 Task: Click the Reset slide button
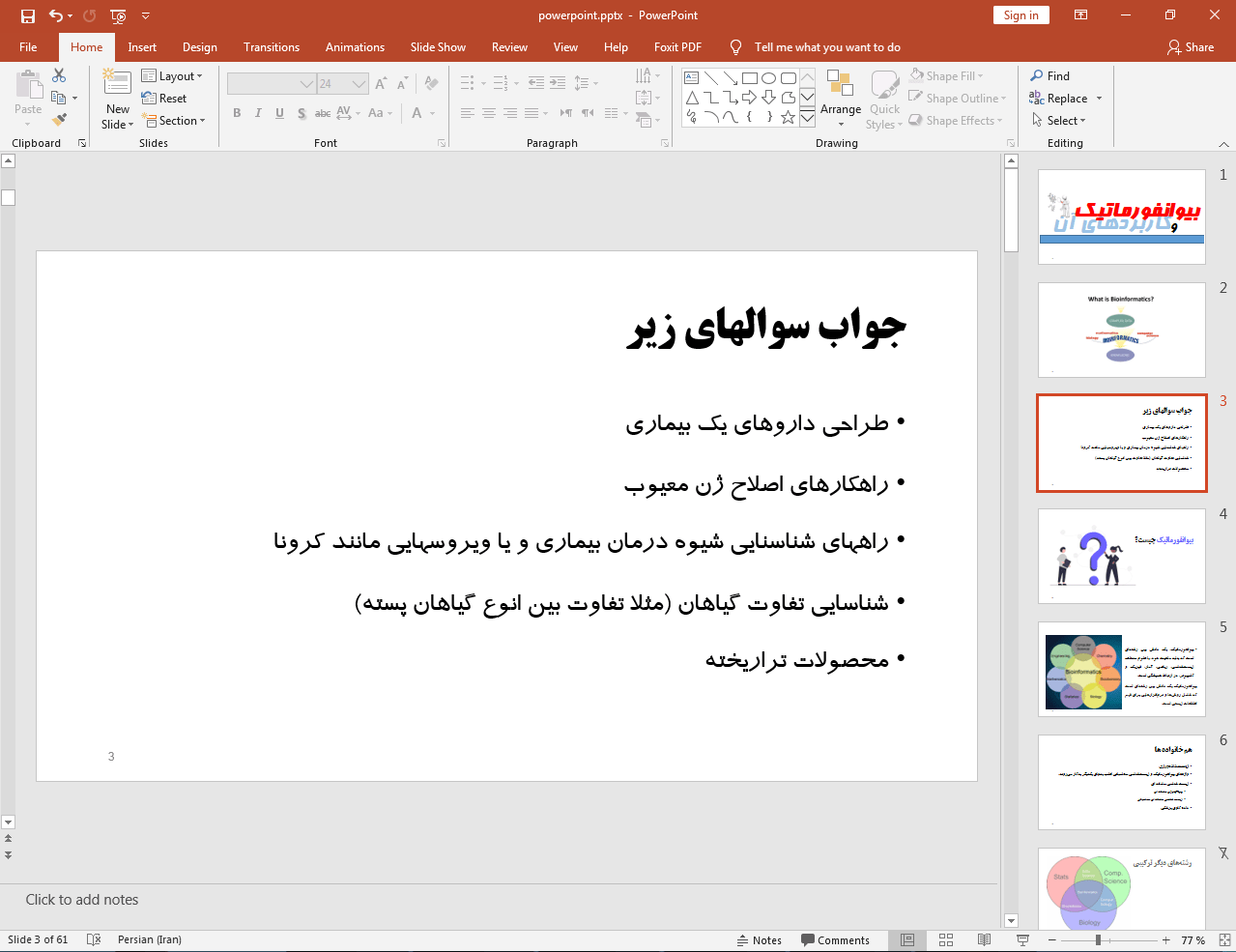tap(164, 98)
